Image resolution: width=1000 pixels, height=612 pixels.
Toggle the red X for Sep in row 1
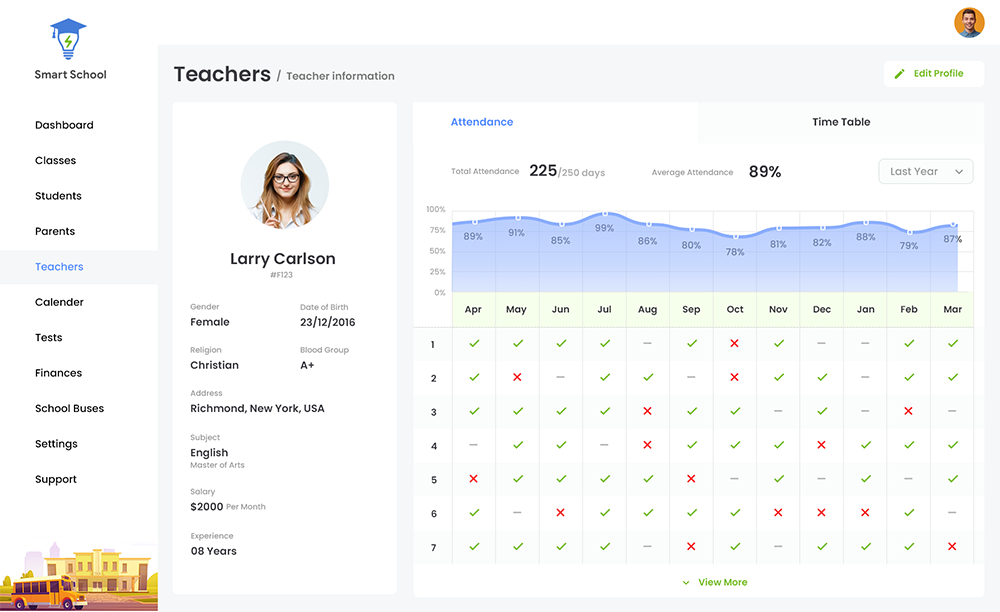point(734,344)
